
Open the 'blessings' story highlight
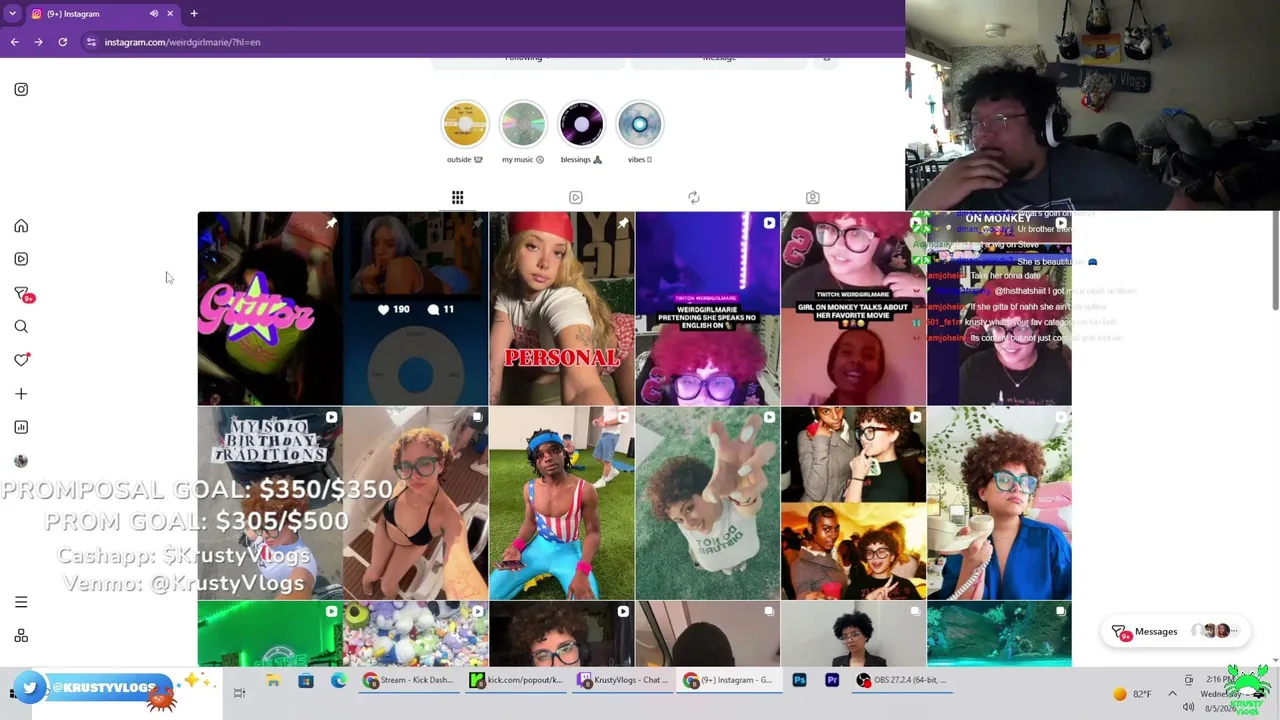point(581,125)
